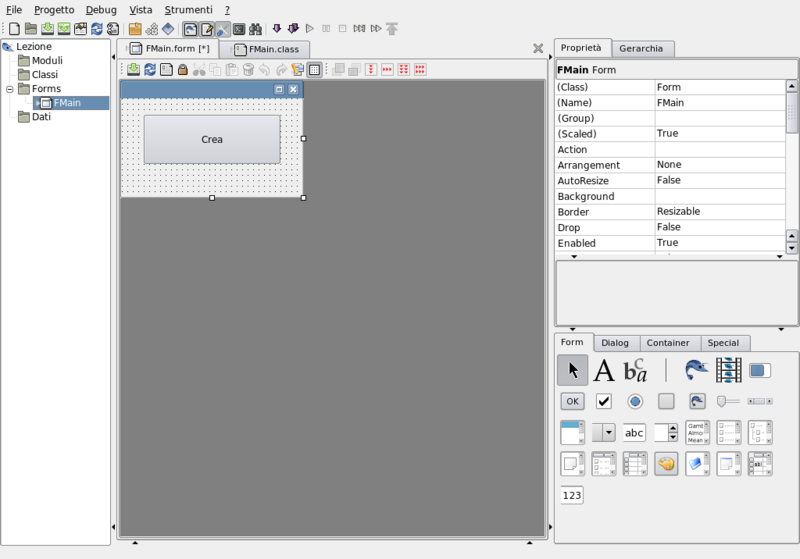Create a new project with the blank page icon
Viewport: 800px width, 559px height.
click(14, 29)
